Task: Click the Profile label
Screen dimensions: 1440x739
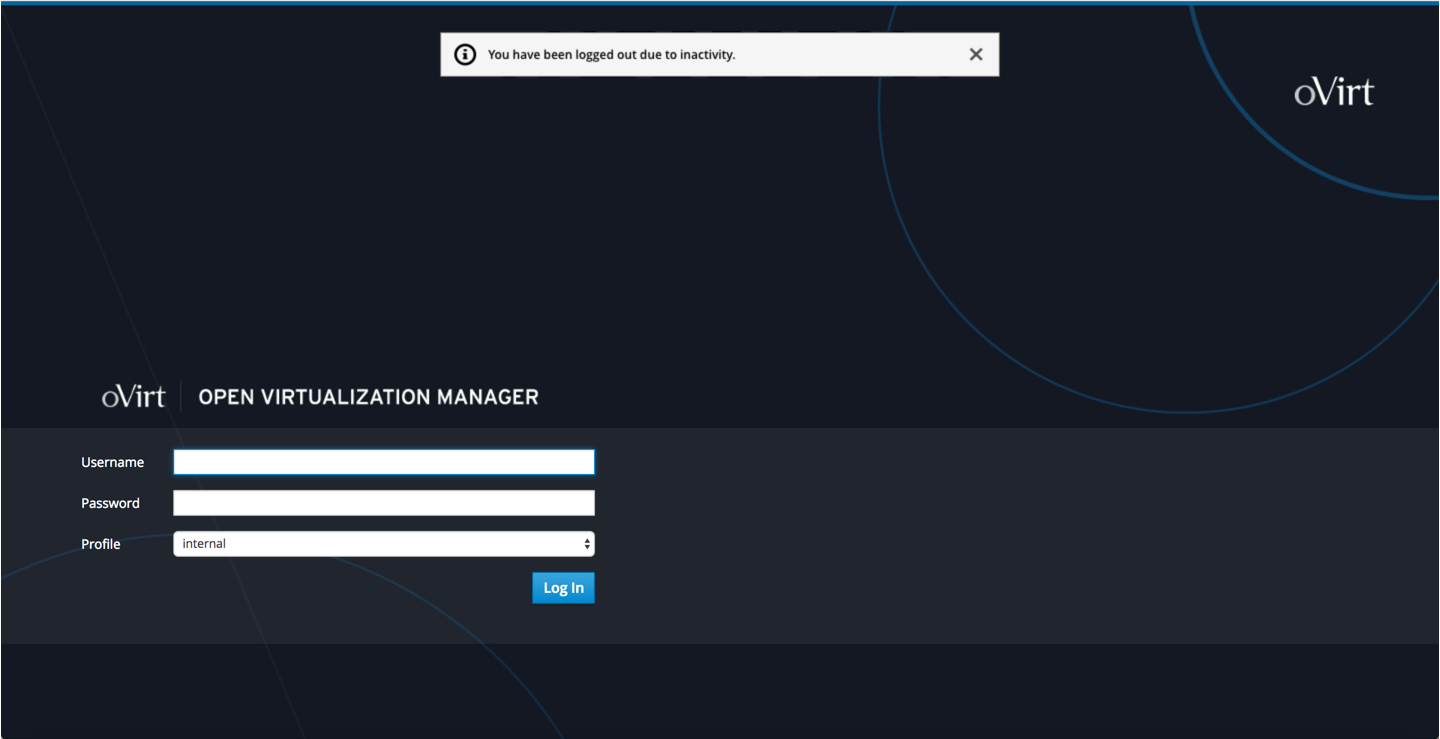Action: coord(100,544)
